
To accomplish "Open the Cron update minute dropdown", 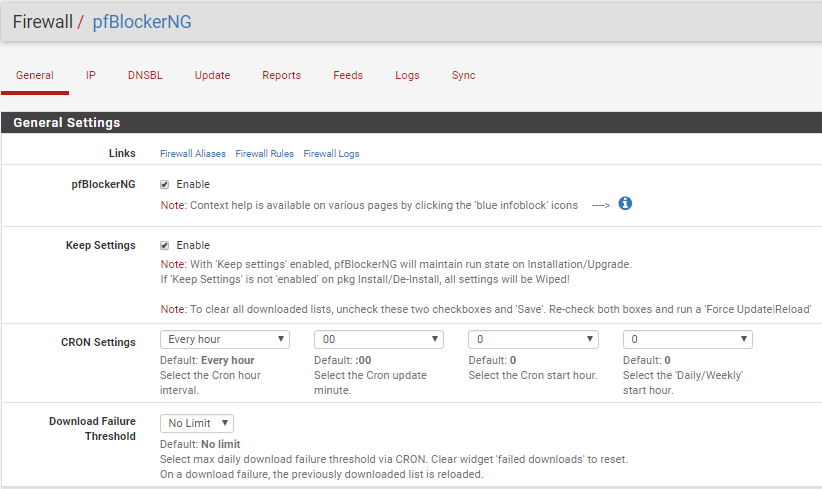I will [379, 339].
